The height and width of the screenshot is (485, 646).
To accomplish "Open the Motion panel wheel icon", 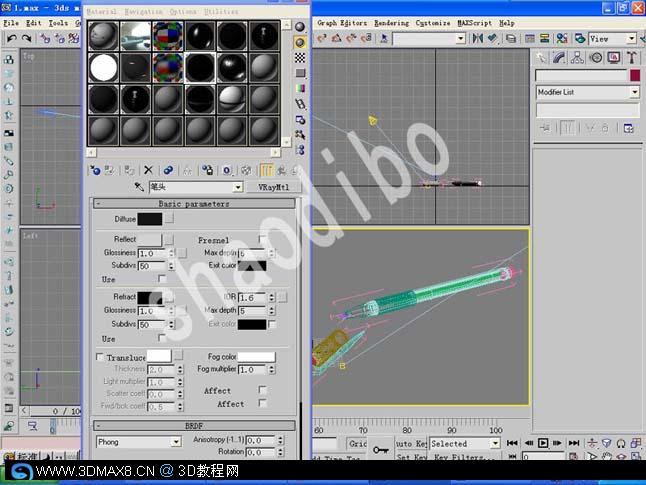I will [596, 58].
